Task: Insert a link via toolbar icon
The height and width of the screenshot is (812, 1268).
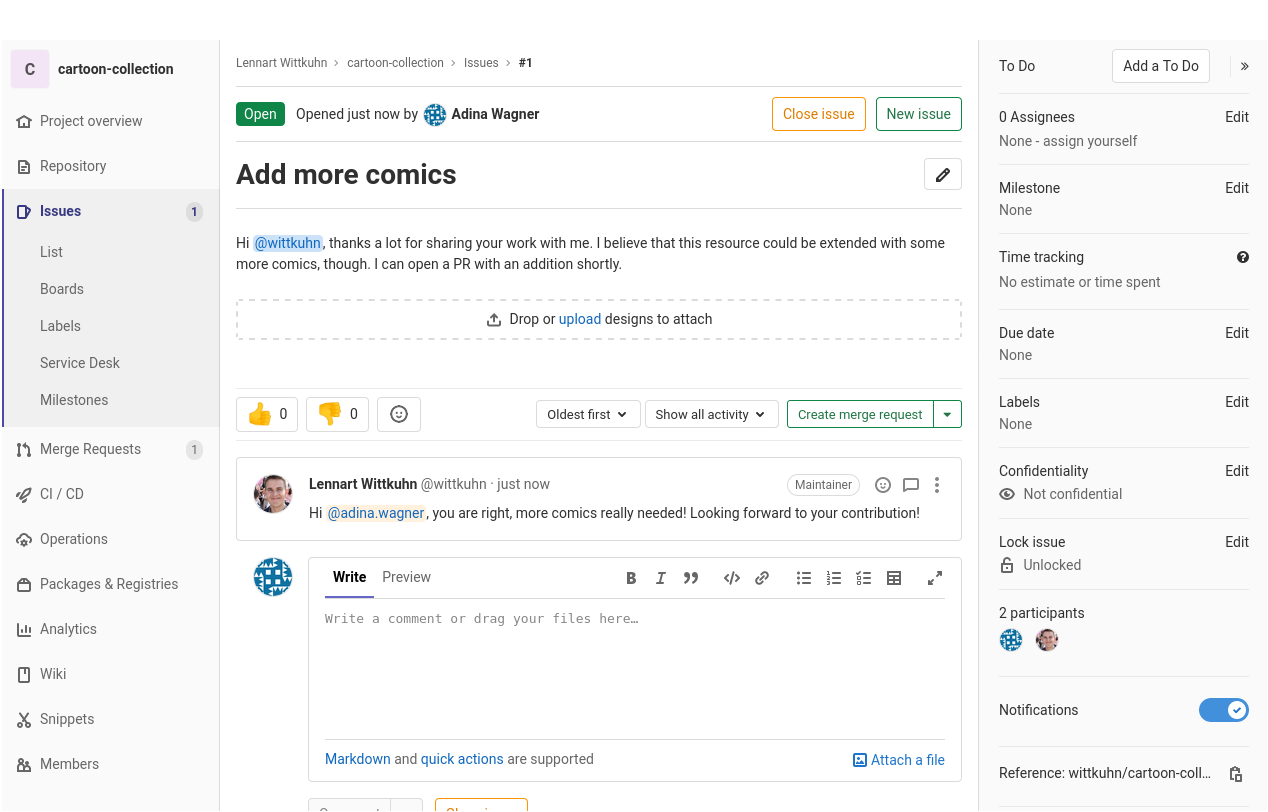Action: [x=762, y=578]
